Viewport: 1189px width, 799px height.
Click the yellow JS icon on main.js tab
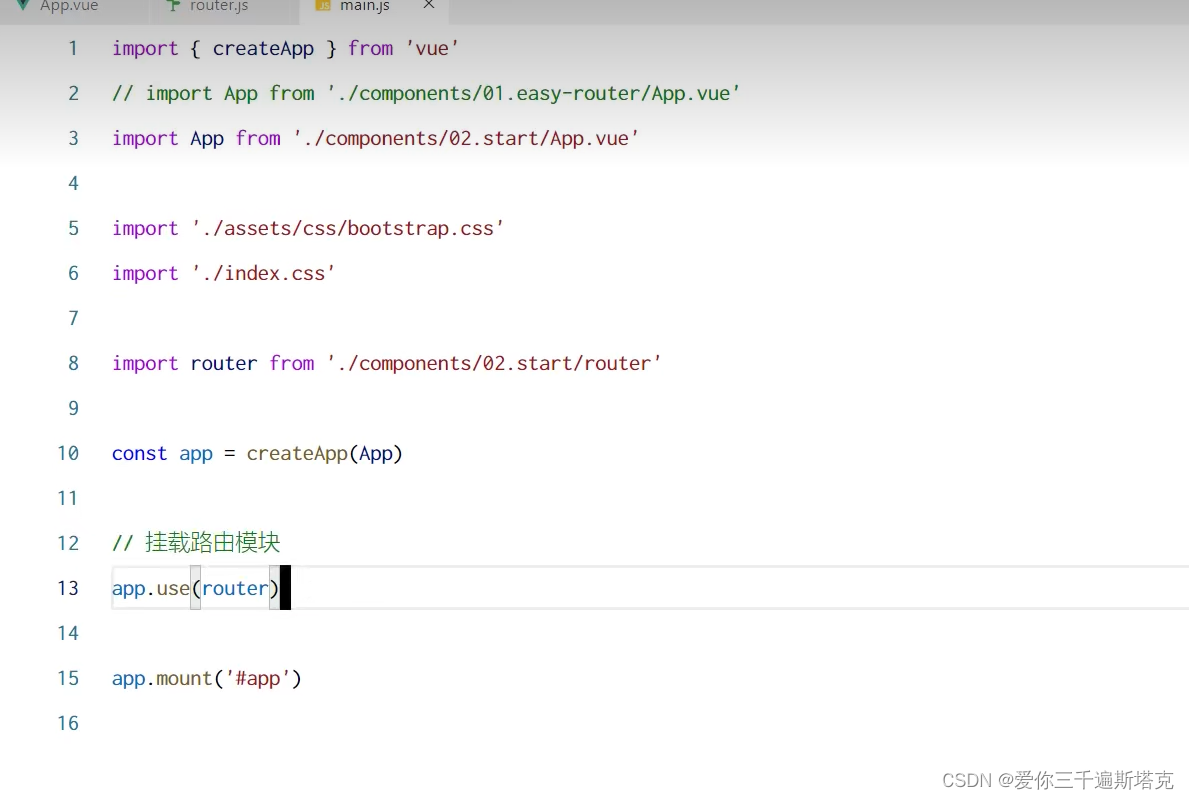[322, 5]
